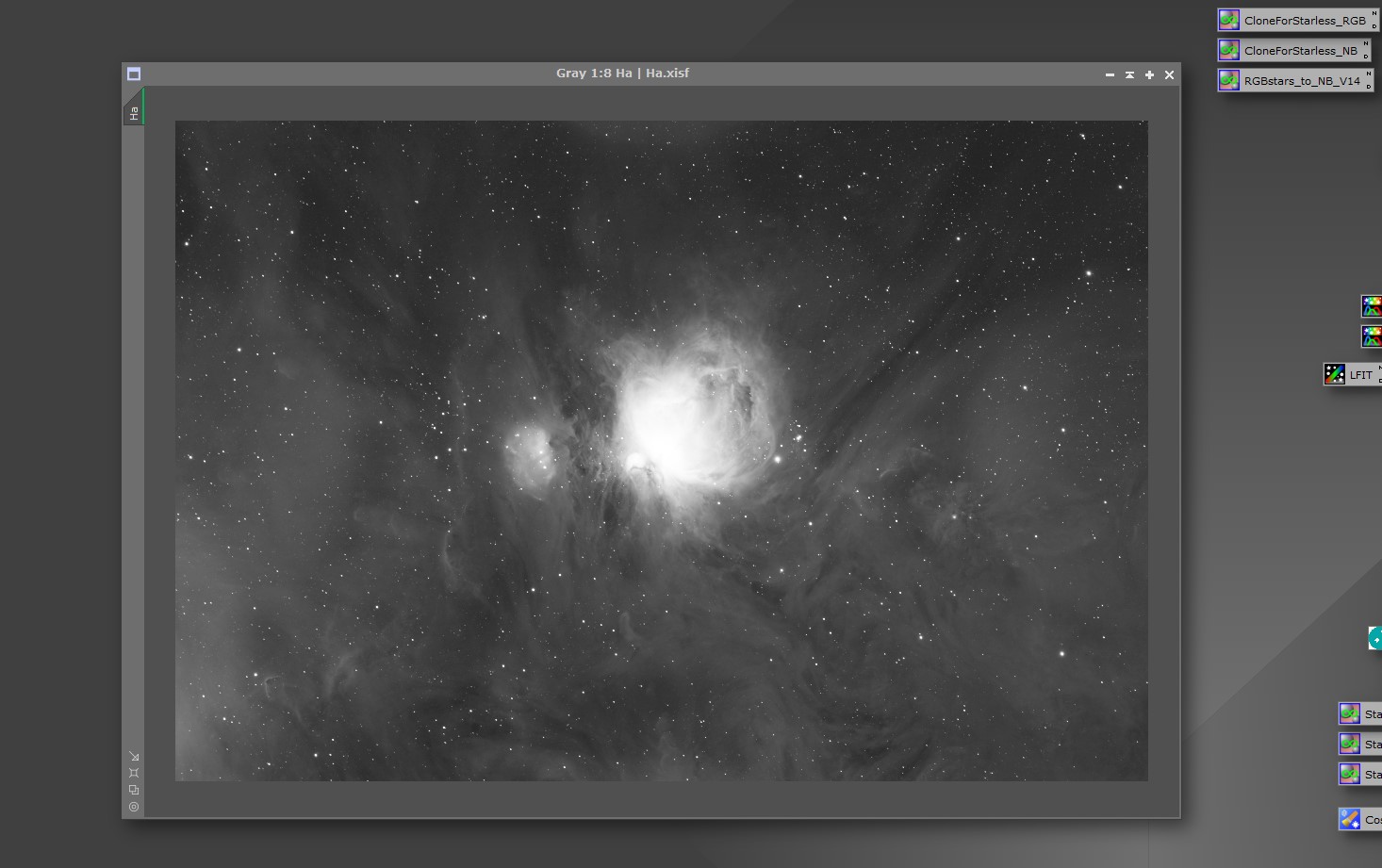
Task: Open the Ha image window's system menu icon
Action: [134, 74]
